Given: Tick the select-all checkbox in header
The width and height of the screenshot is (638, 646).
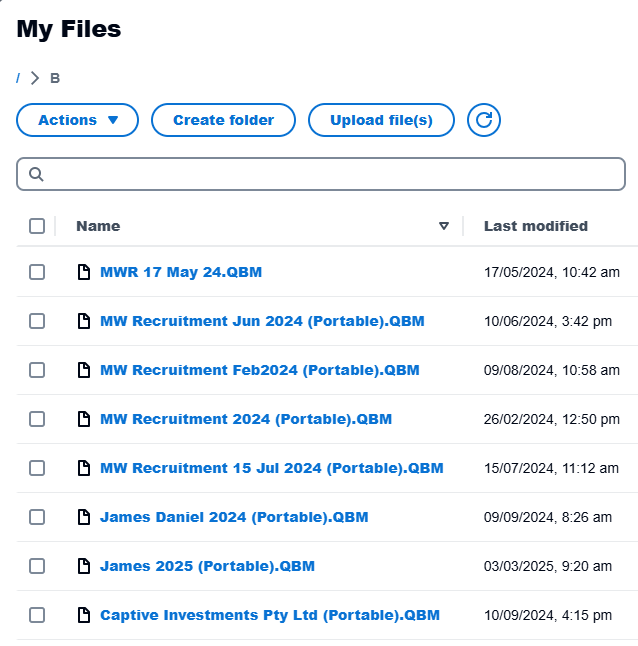Looking at the screenshot, I should [37, 226].
